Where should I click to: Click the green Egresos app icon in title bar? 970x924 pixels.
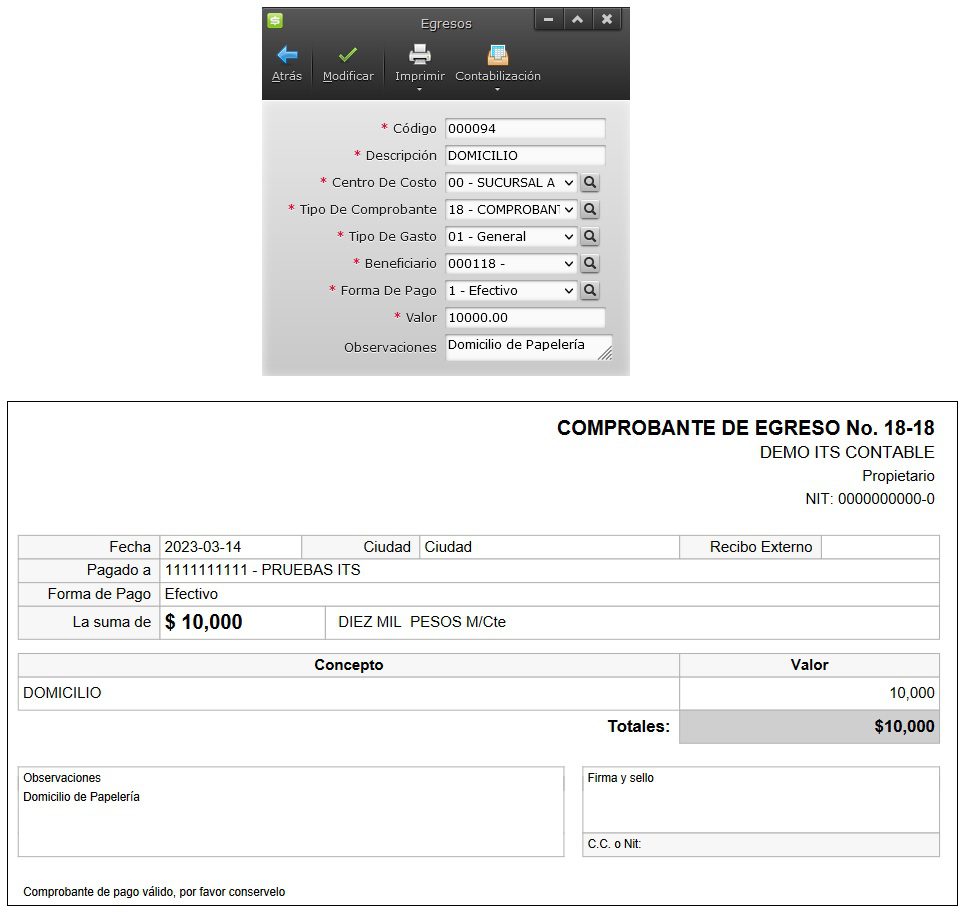(275, 20)
